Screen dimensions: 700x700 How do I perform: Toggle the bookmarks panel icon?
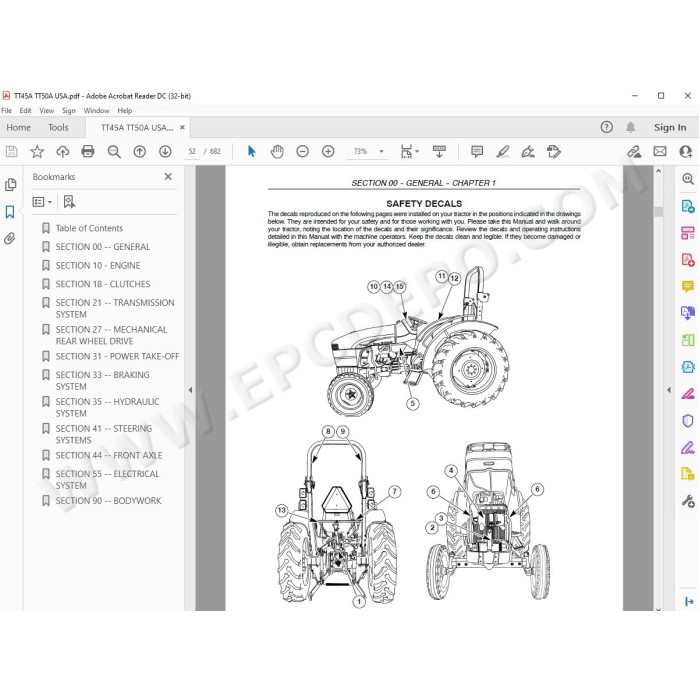tap(10, 212)
